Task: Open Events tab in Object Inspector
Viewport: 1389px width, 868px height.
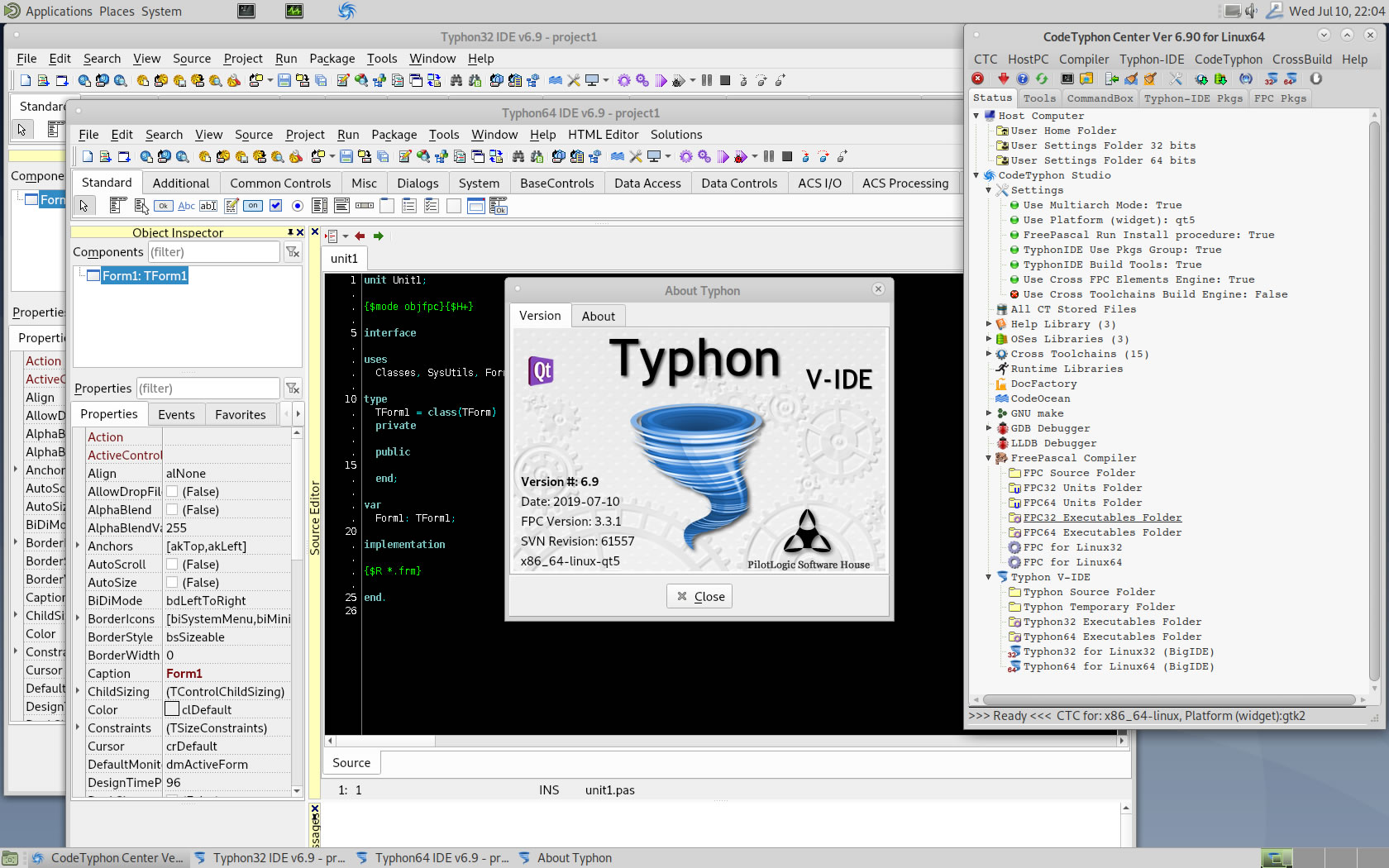Action: [x=176, y=415]
